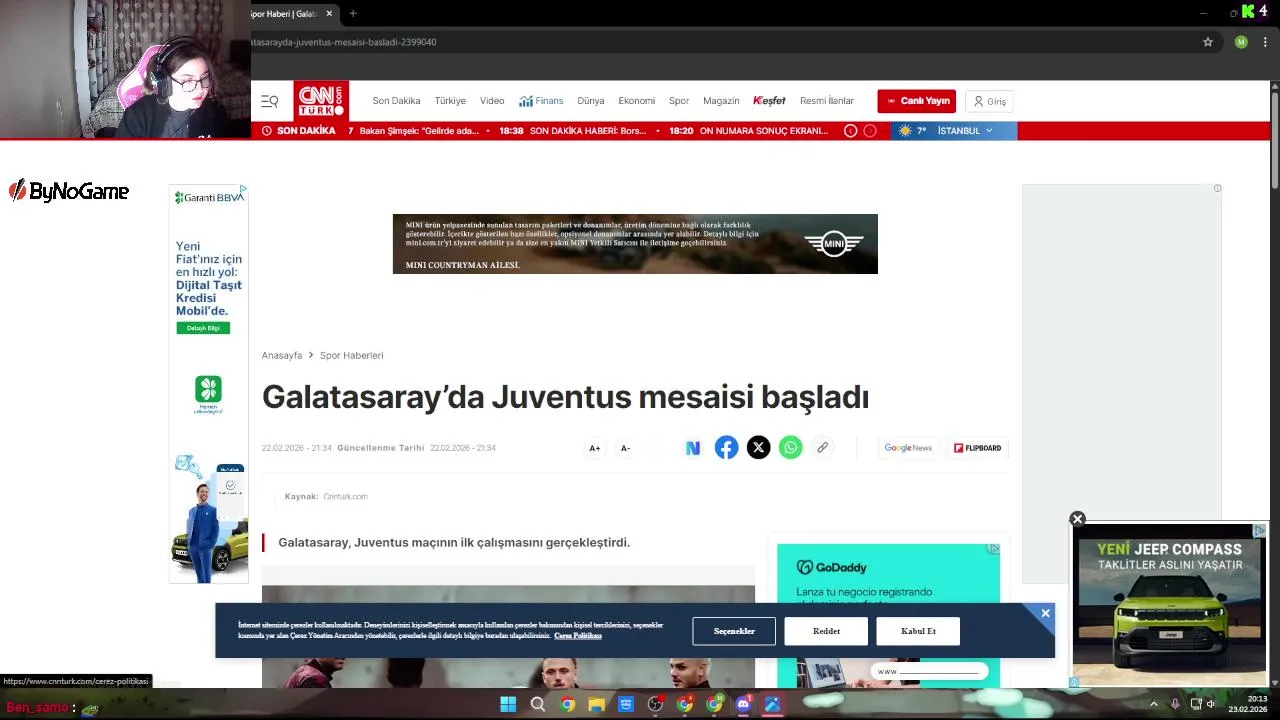Open the Son Dakika menu
Image resolution: width=1280 pixels, height=720 pixels.
tap(396, 101)
